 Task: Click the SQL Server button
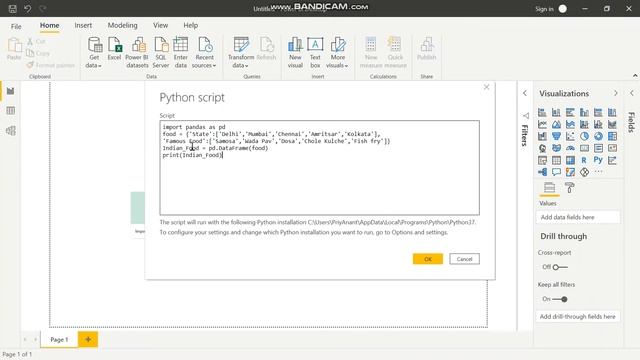click(161, 53)
